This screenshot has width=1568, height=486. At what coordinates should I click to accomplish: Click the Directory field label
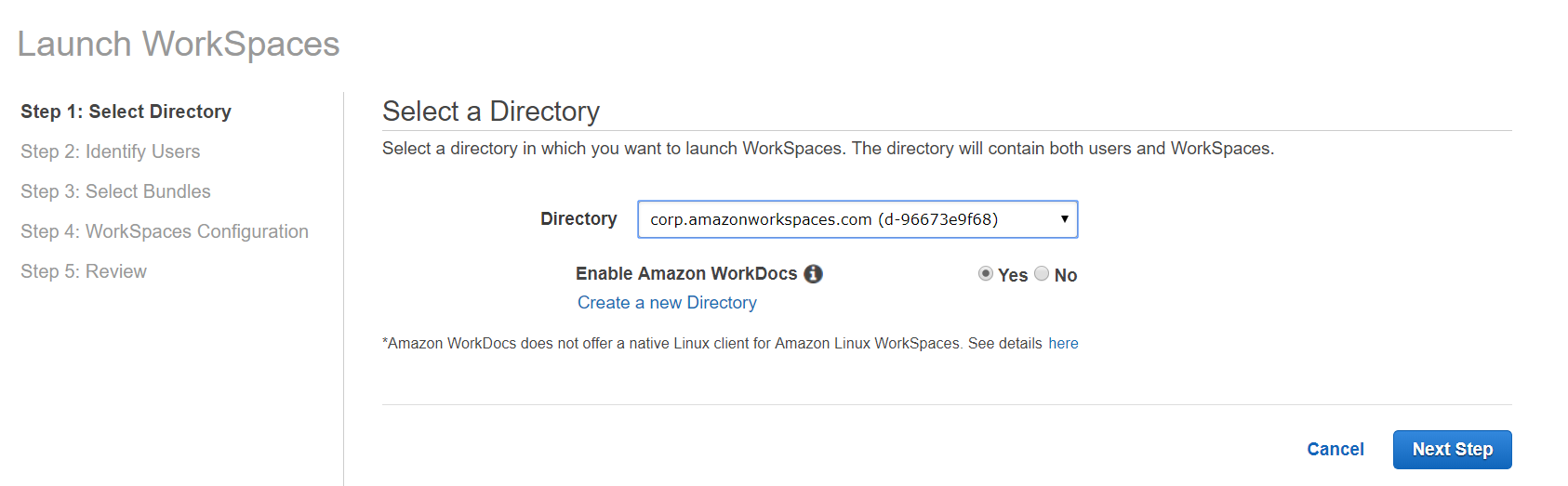[578, 218]
